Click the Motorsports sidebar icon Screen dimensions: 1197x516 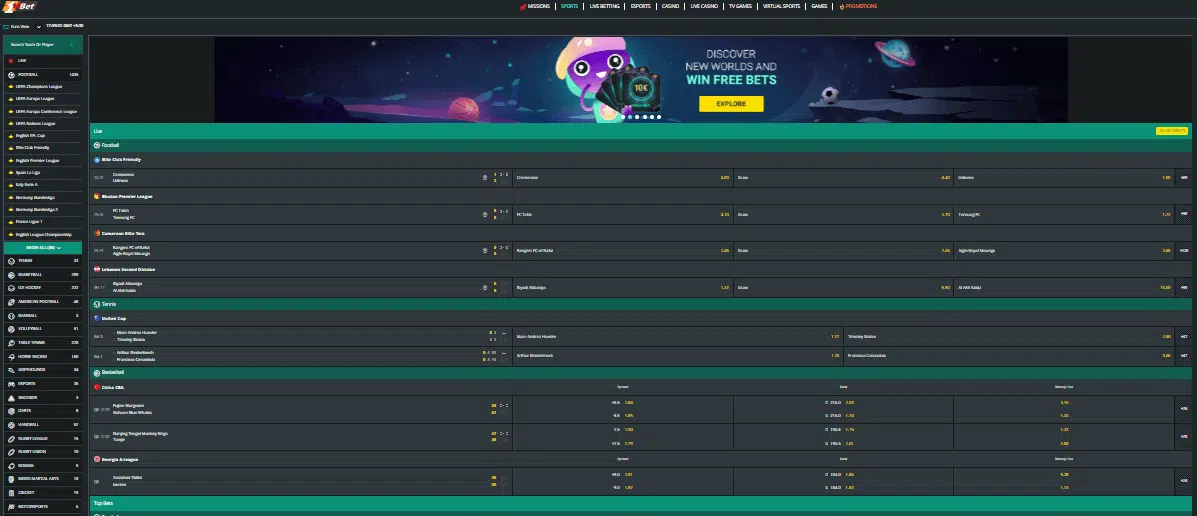pos(11,506)
